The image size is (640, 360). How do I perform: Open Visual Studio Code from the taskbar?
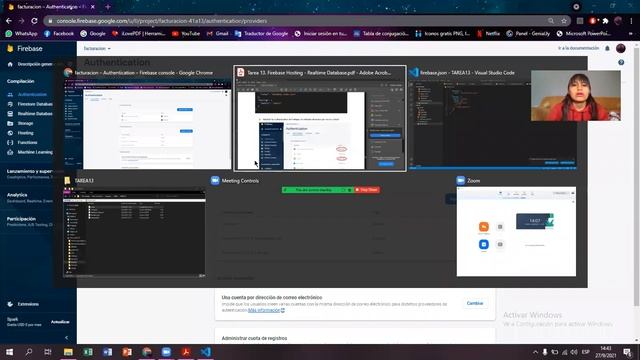(x=206, y=352)
